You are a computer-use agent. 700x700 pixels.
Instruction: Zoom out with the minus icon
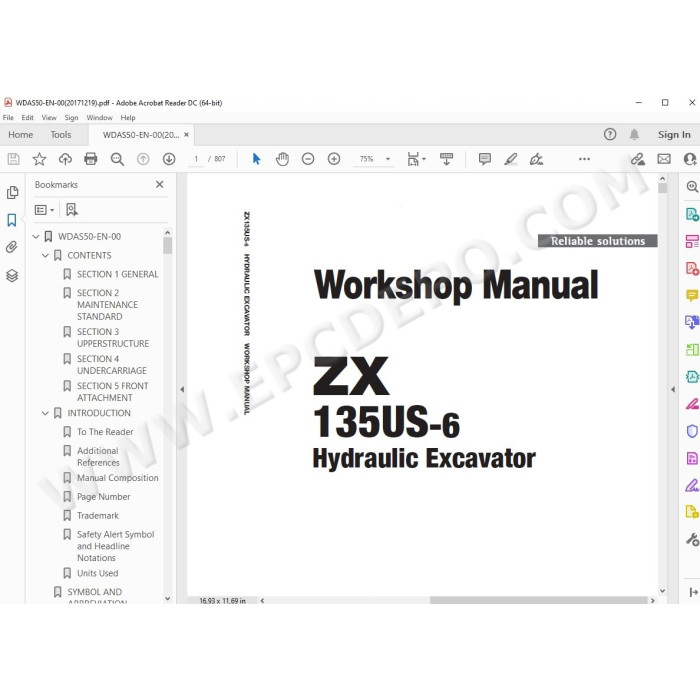(x=308, y=159)
